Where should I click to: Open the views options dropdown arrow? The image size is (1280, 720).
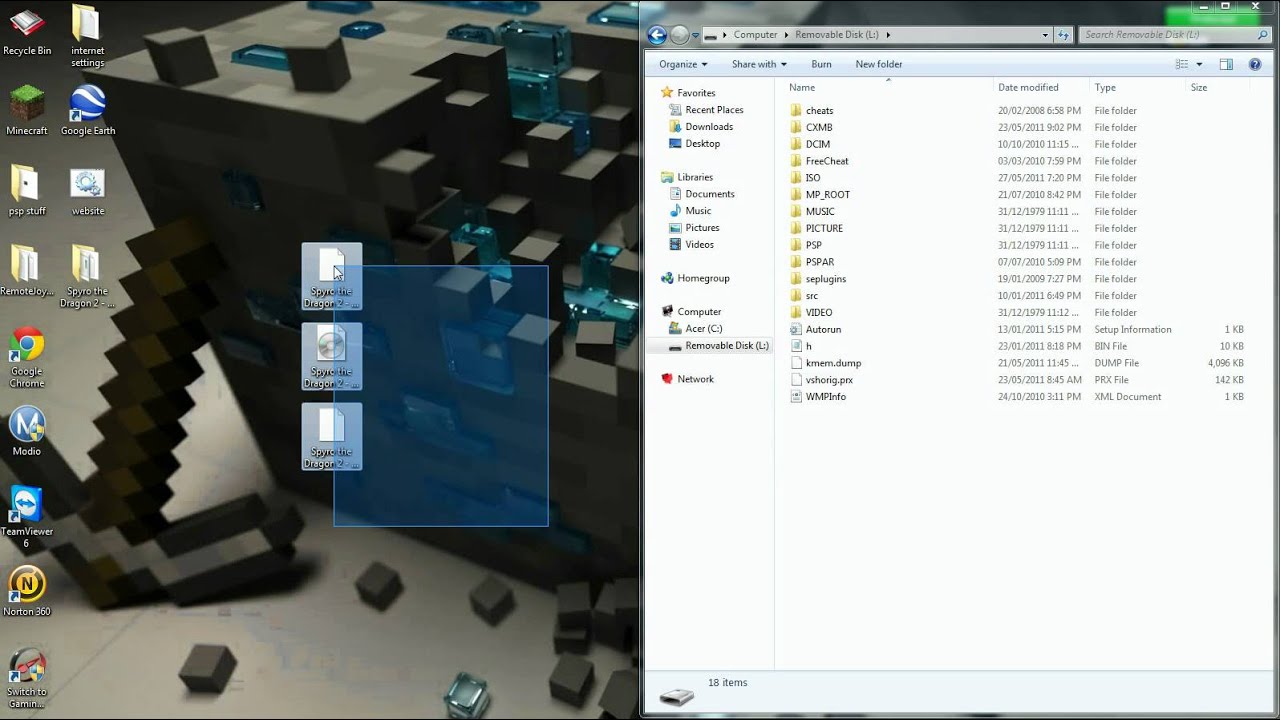1200,64
